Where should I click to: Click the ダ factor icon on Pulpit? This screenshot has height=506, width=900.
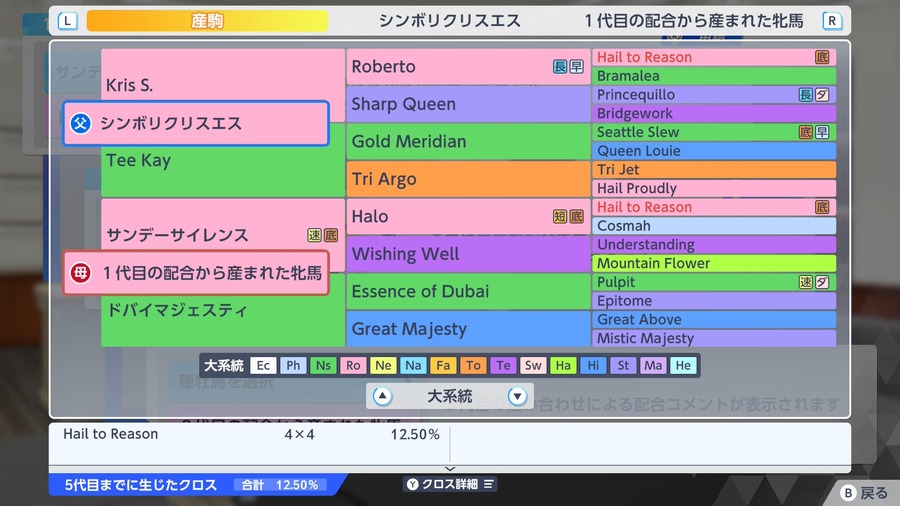[x=822, y=282]
